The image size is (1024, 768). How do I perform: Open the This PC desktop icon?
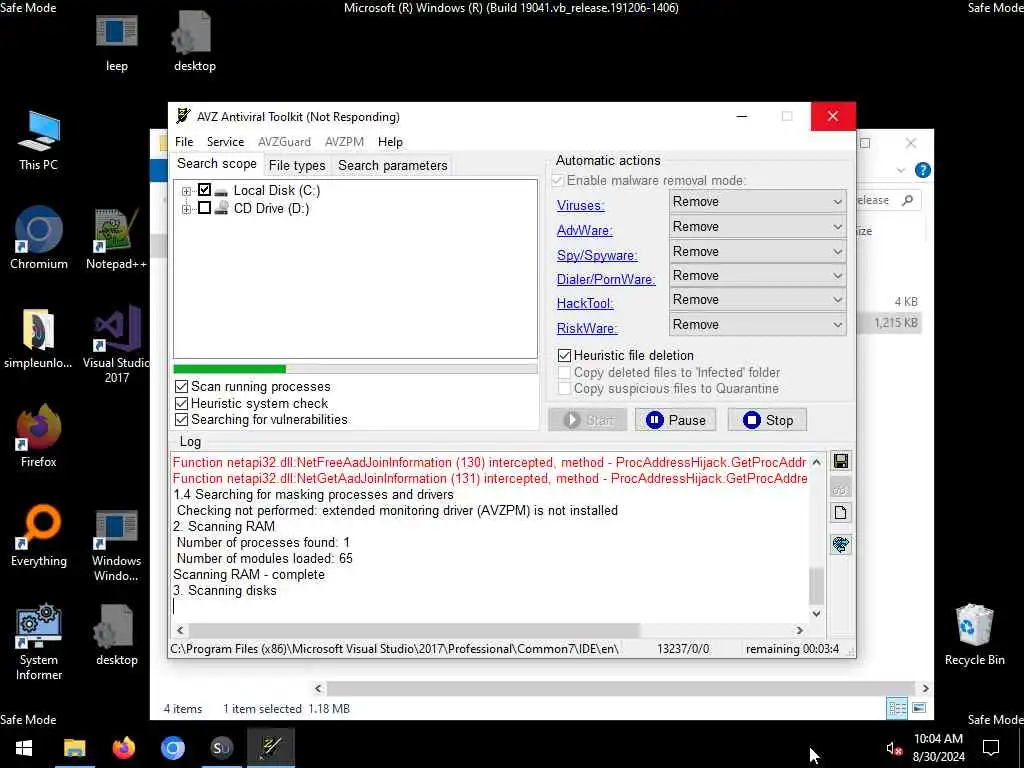[x=39, y=140]
